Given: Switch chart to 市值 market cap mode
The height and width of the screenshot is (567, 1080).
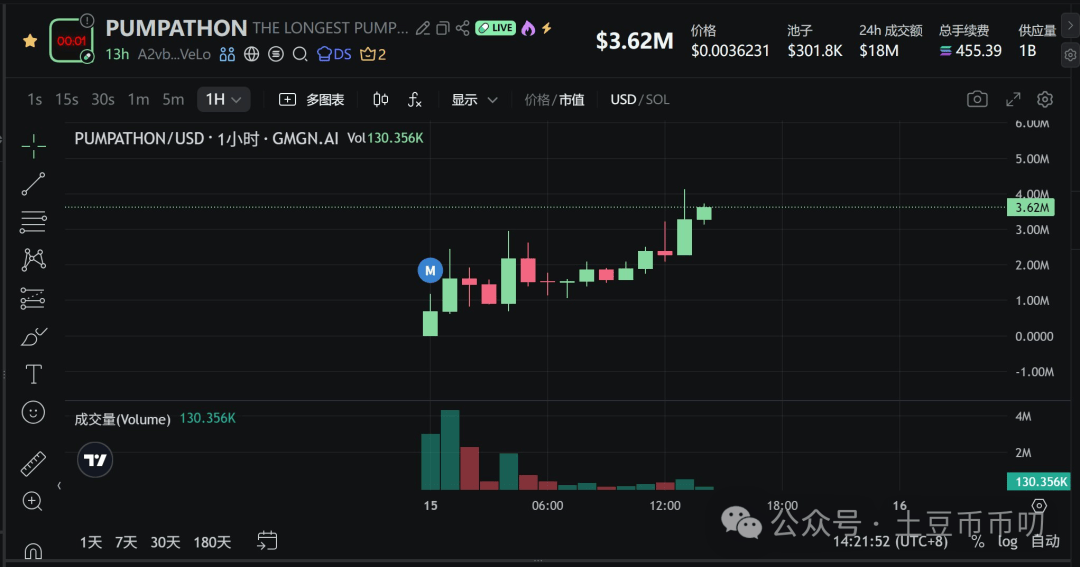Looking at the screenshot, I should 572,100.
